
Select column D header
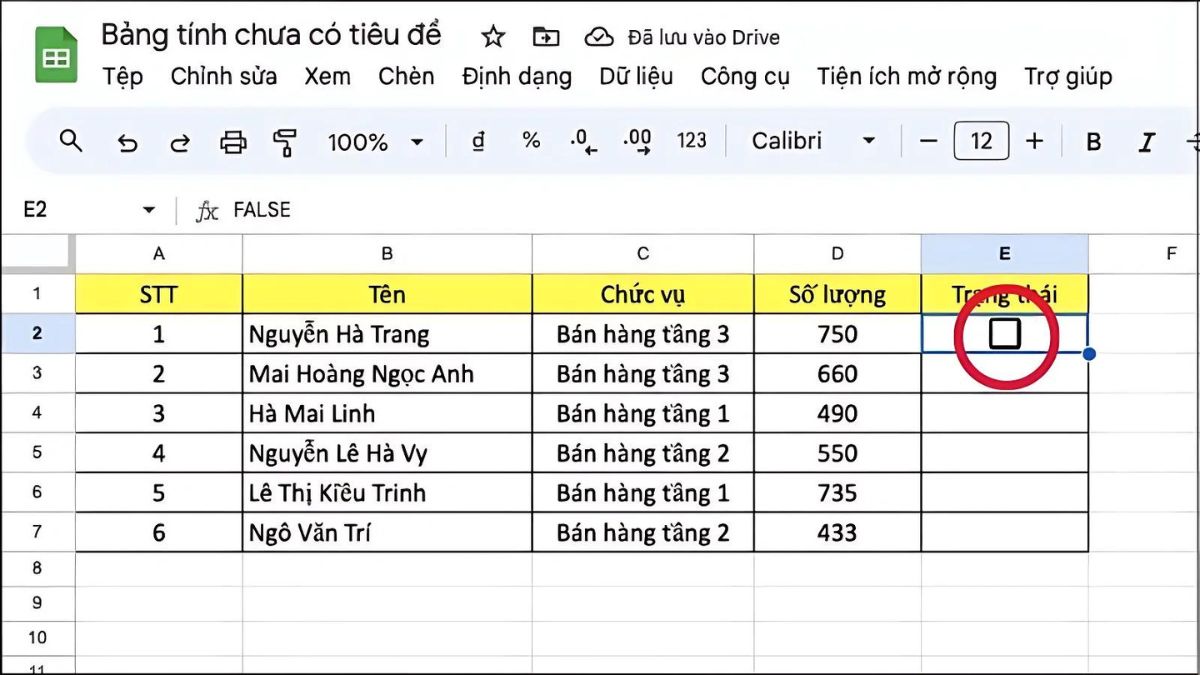[x=838, y=254]
